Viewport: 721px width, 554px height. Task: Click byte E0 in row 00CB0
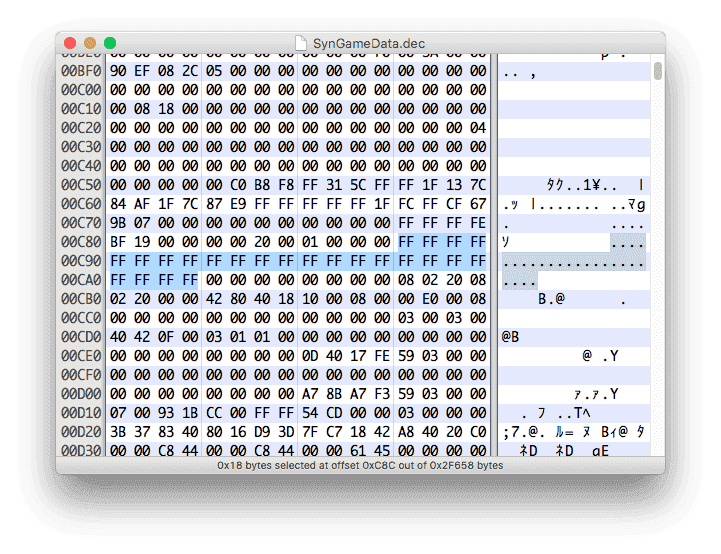[430, 299]
